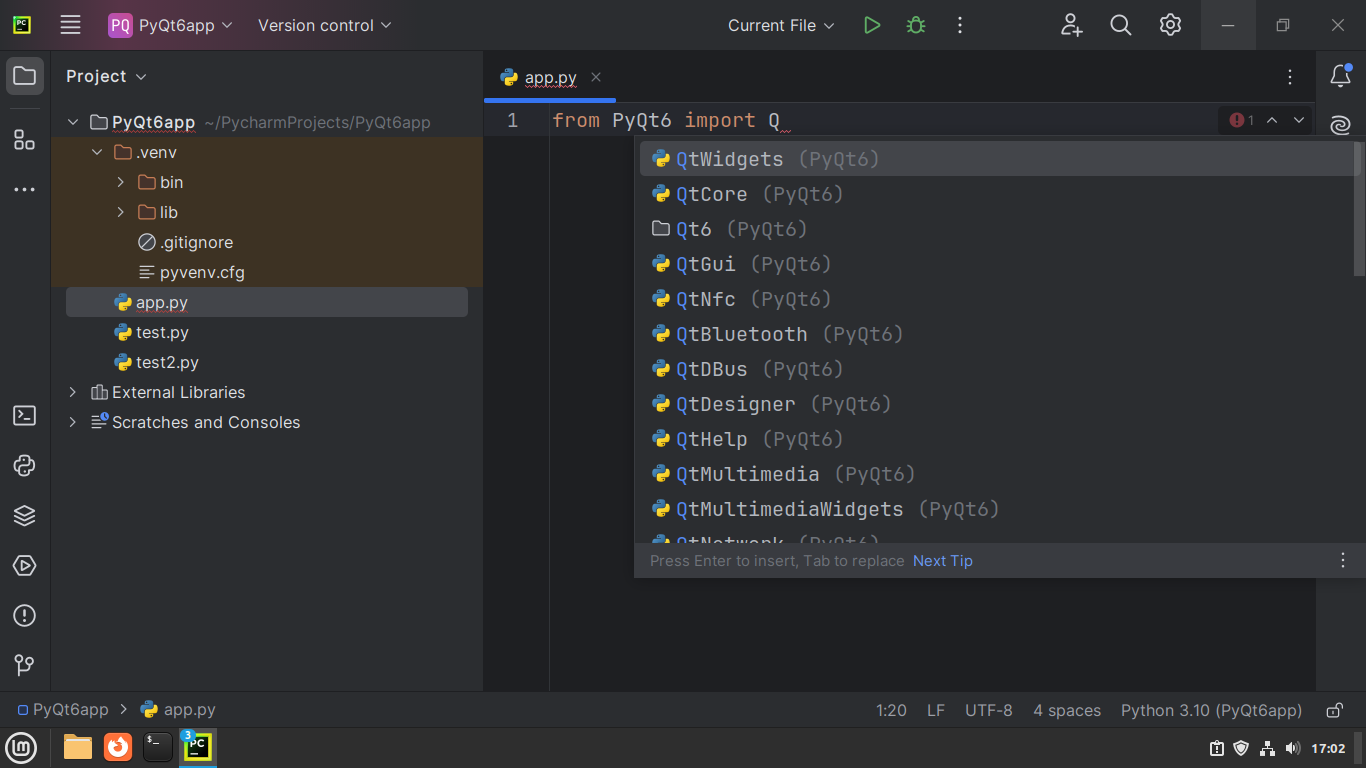The width and height of the screenshot is (1366, 768).
Task: Open editor tab options menu
Action: [x=1290, y=77]
